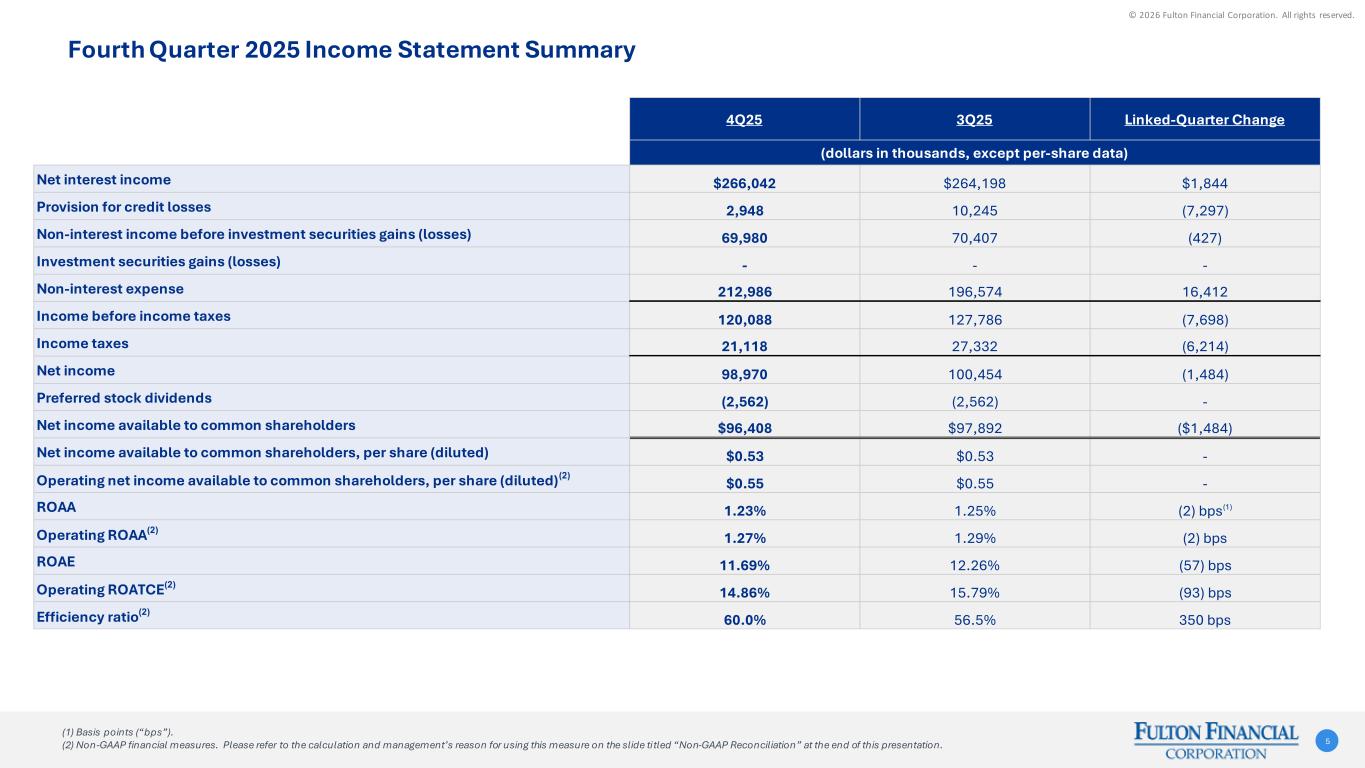Click the Preferred stock dividends row label
This screenshot has height=768, width=1365.
(124, 398)
